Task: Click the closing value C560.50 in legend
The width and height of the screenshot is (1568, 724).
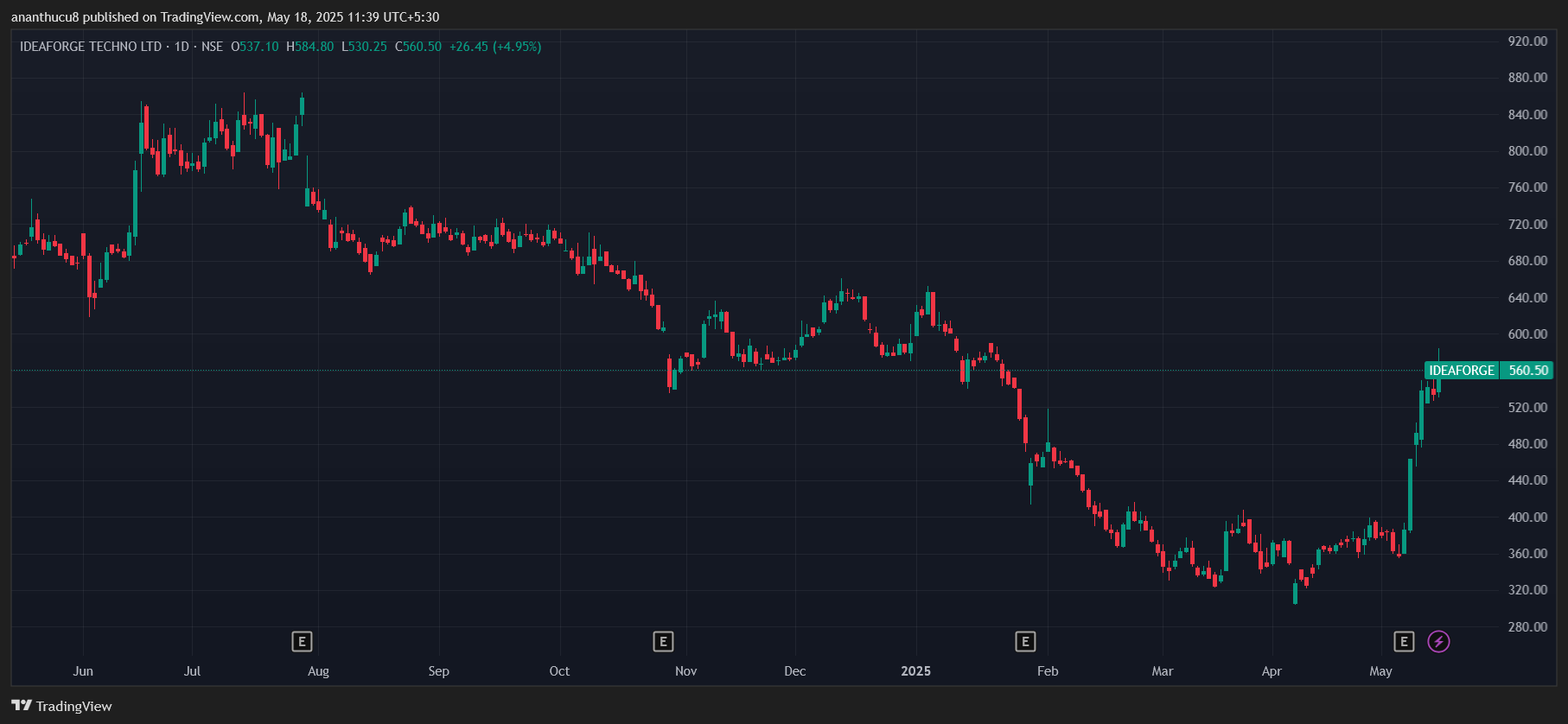Action: (418, 47)
